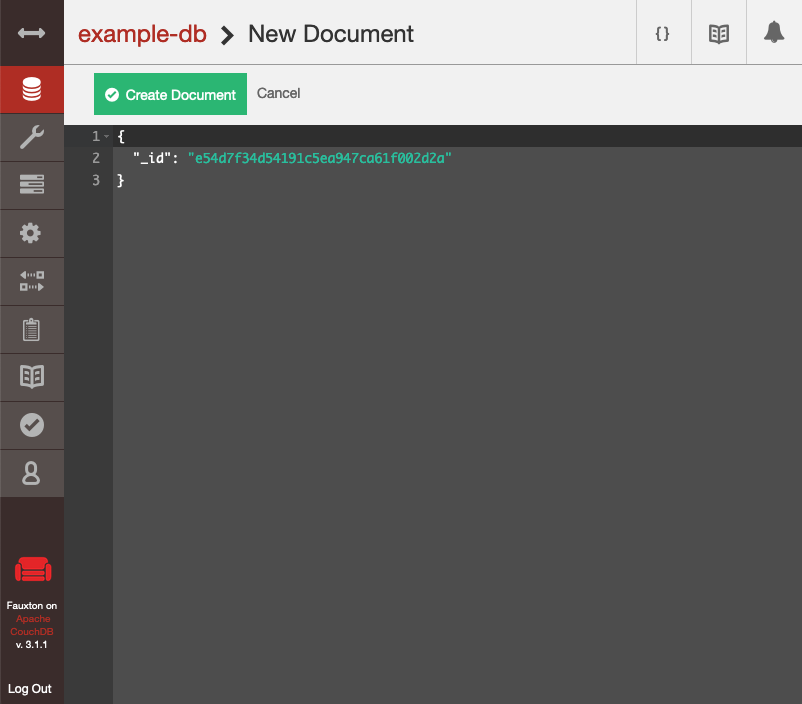
Task: Click the JSON braces icon in the header
Action: pyautogui.click(x=662, y=32)
